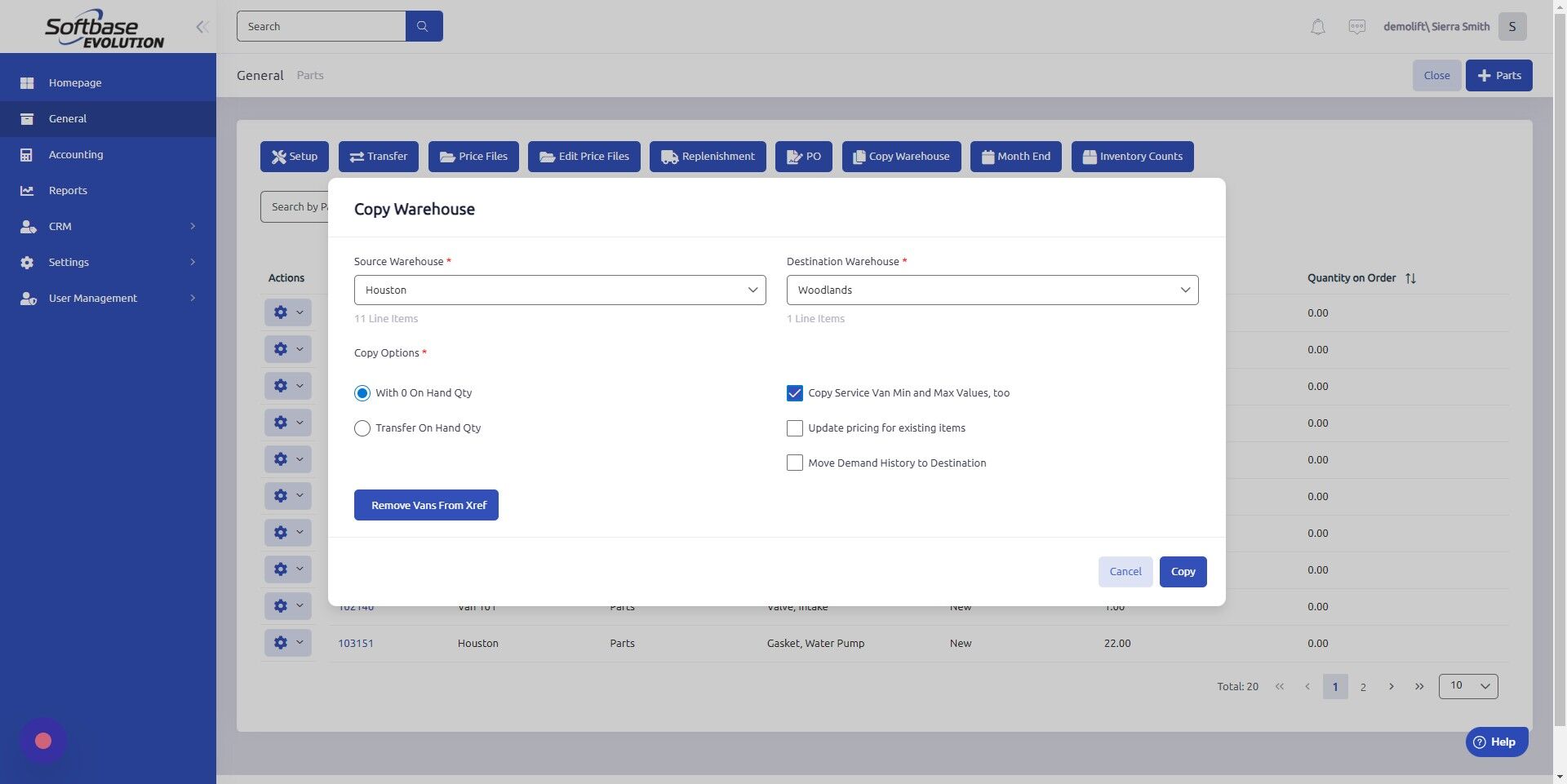This screenshot has height=784, width=1567.
Task: Collapse the sidebar with double-chevron icon
Action: [202, 27]
